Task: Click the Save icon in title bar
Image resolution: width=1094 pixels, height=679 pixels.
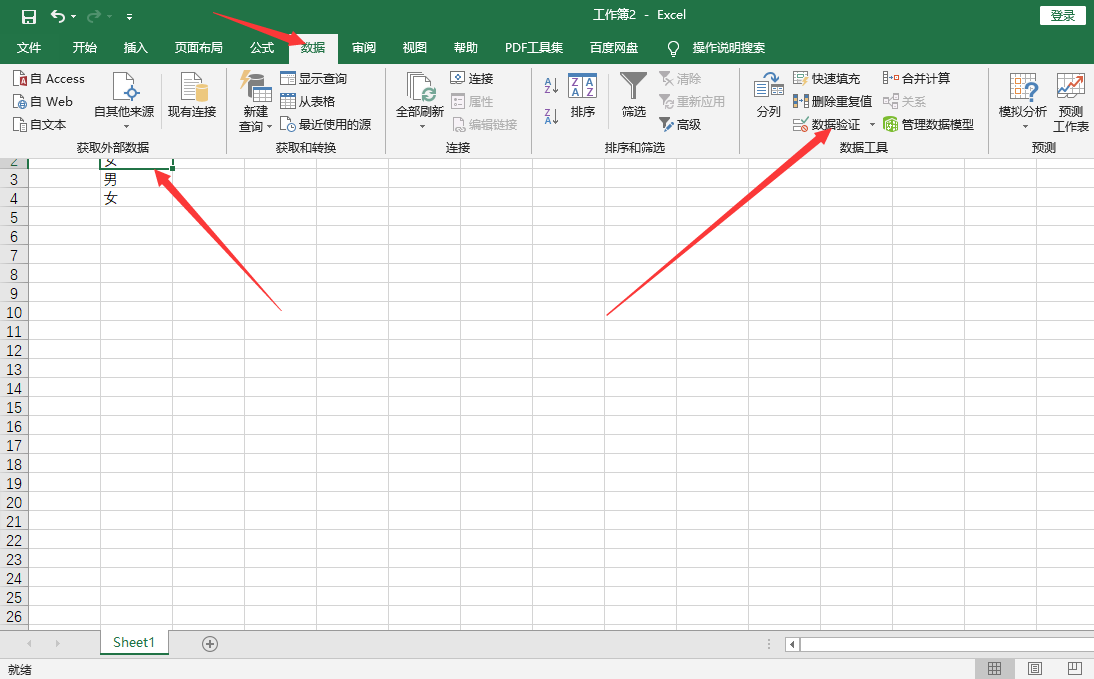Action: (29, 16)
